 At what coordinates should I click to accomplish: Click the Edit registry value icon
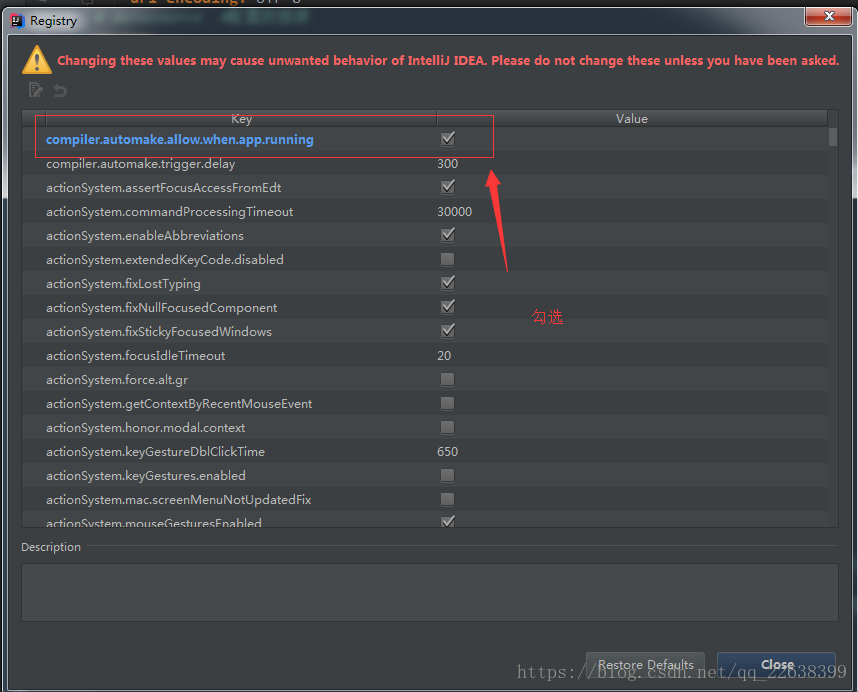coord(36,90)
